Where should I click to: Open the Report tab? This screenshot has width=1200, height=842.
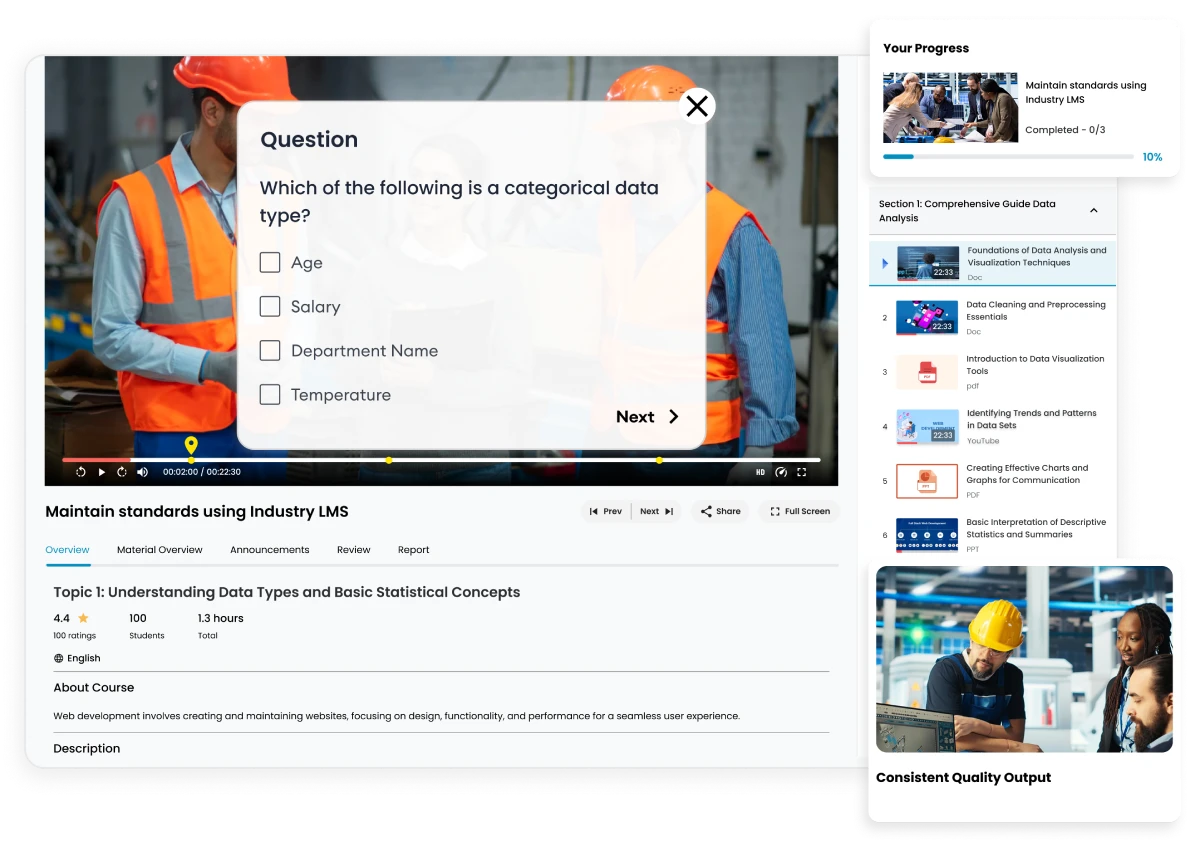click(413, 549)
